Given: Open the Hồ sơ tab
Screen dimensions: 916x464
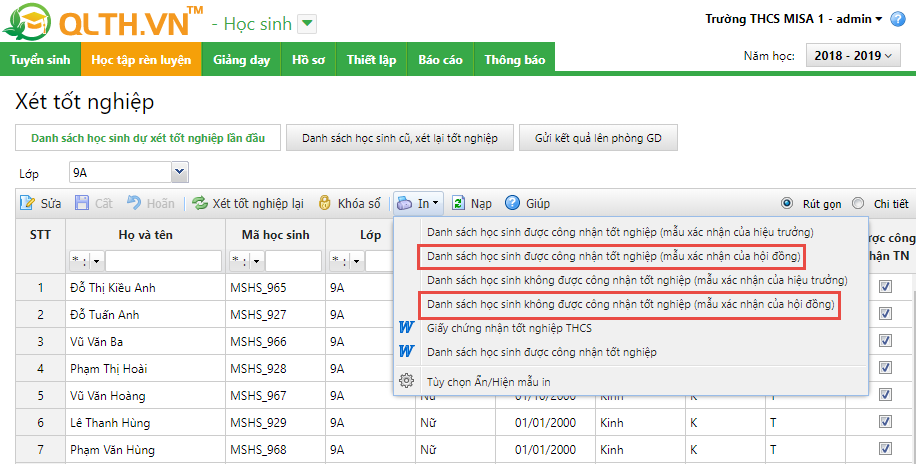Looking at the screenshot, I should [x=308, y=60].
